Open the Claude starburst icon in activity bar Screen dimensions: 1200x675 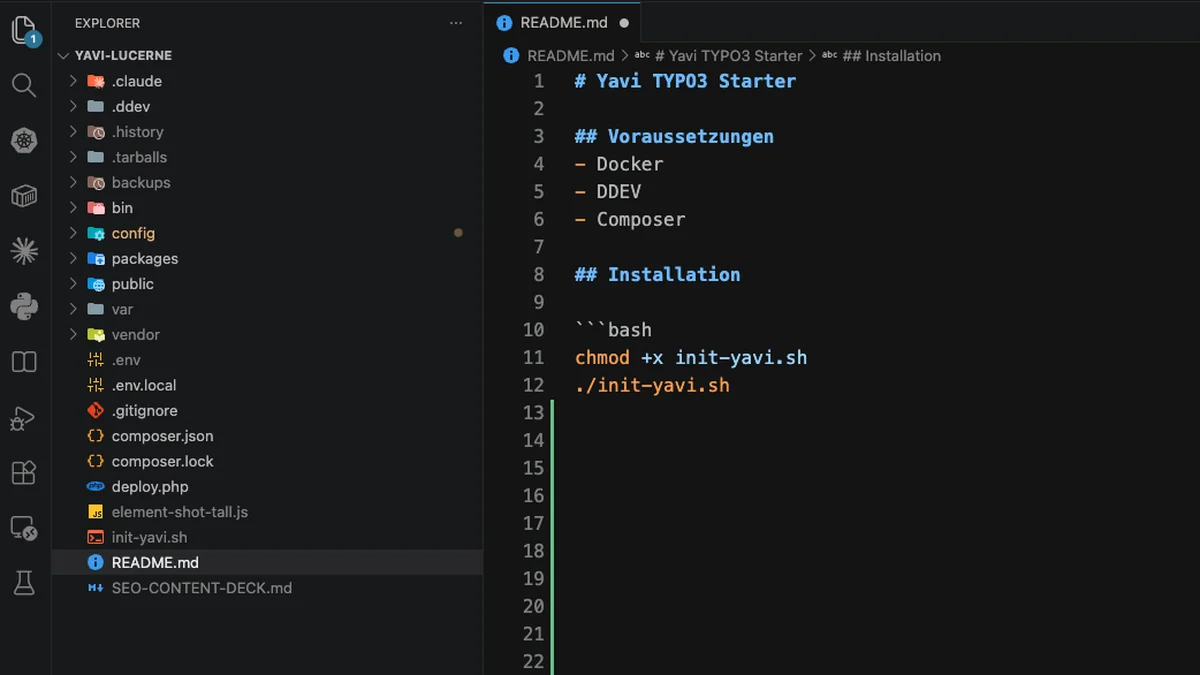pyautogui.click(x=24, y=251)
